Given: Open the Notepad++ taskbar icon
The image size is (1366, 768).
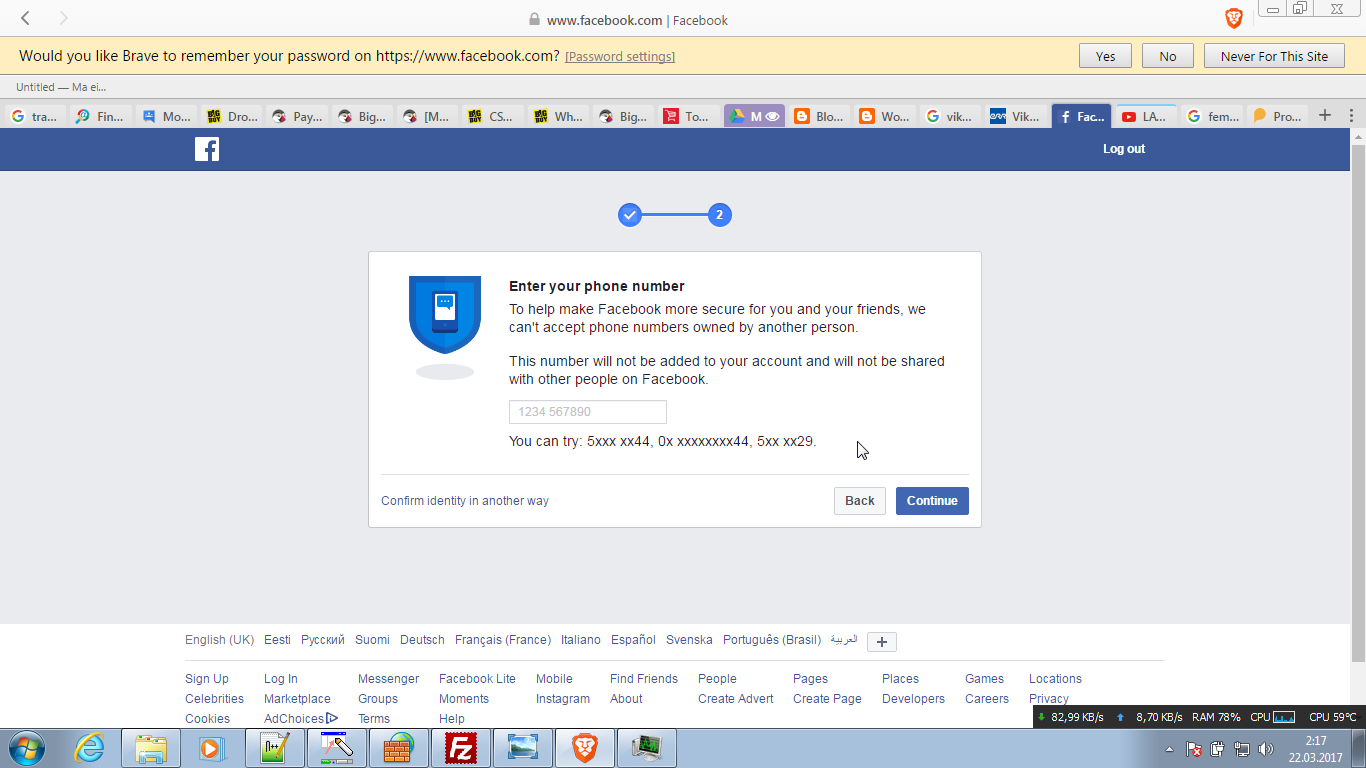Looking at the screenshot, I should coord(275,748).
